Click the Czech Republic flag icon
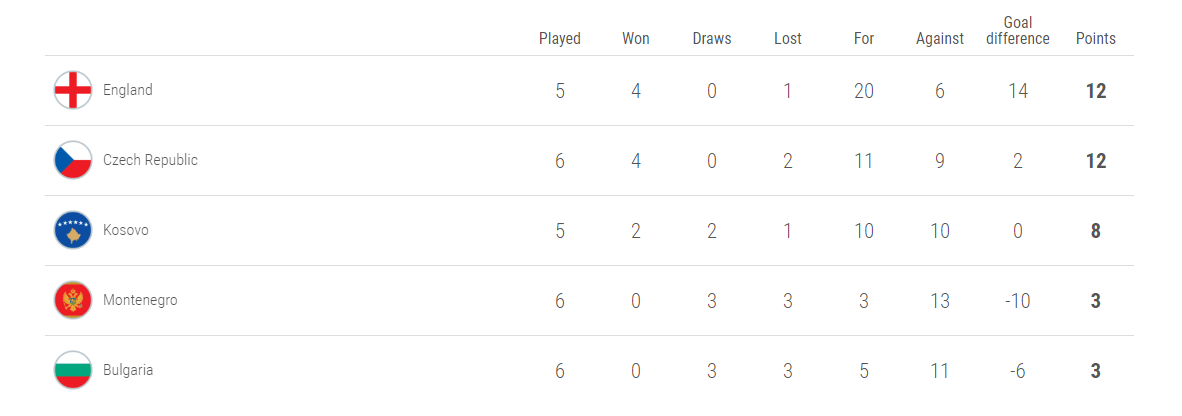This screenshot has height=416, width=1182. (x=73, y=161)
